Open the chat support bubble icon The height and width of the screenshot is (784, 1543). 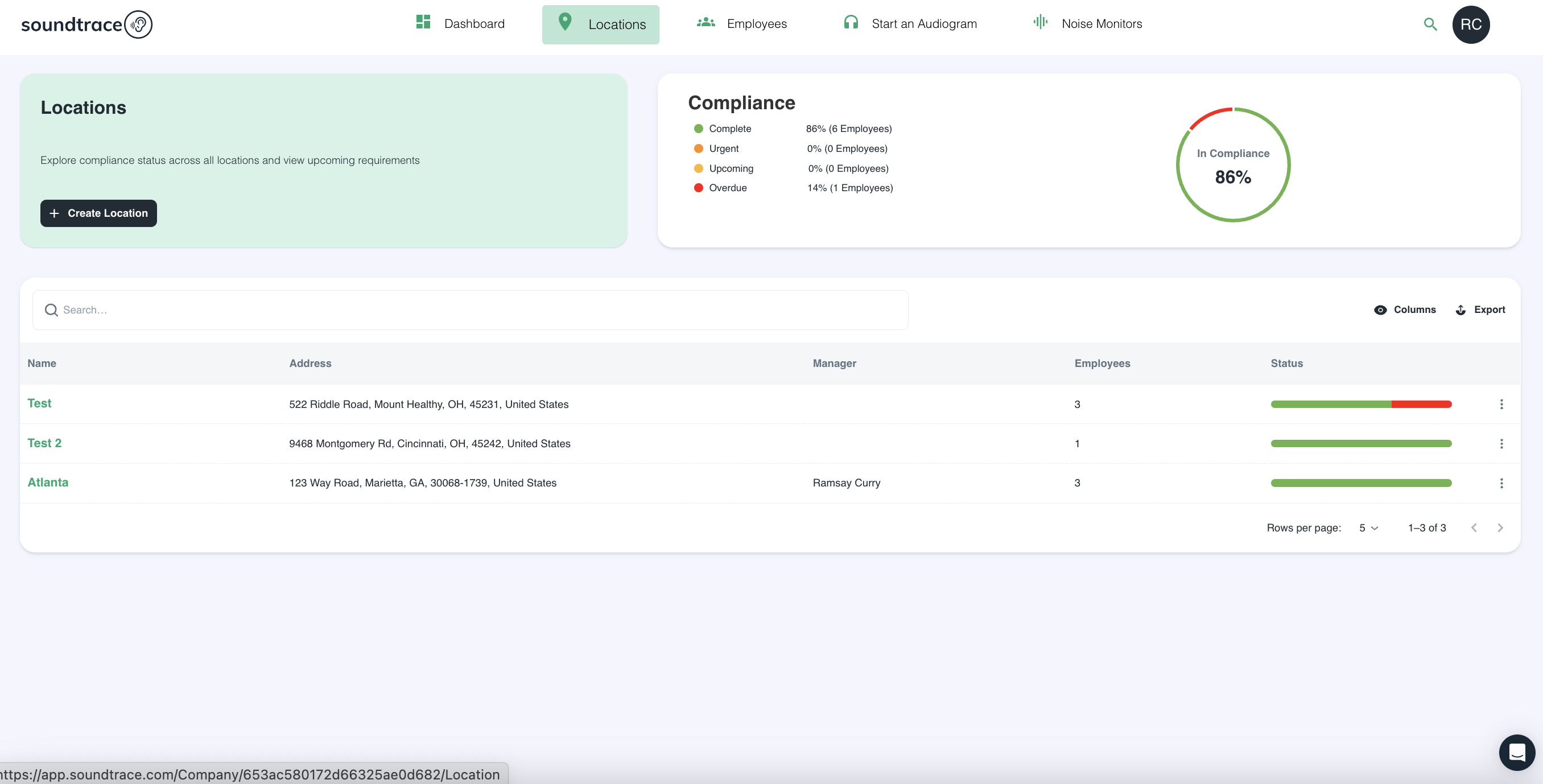click(1516, 752)
